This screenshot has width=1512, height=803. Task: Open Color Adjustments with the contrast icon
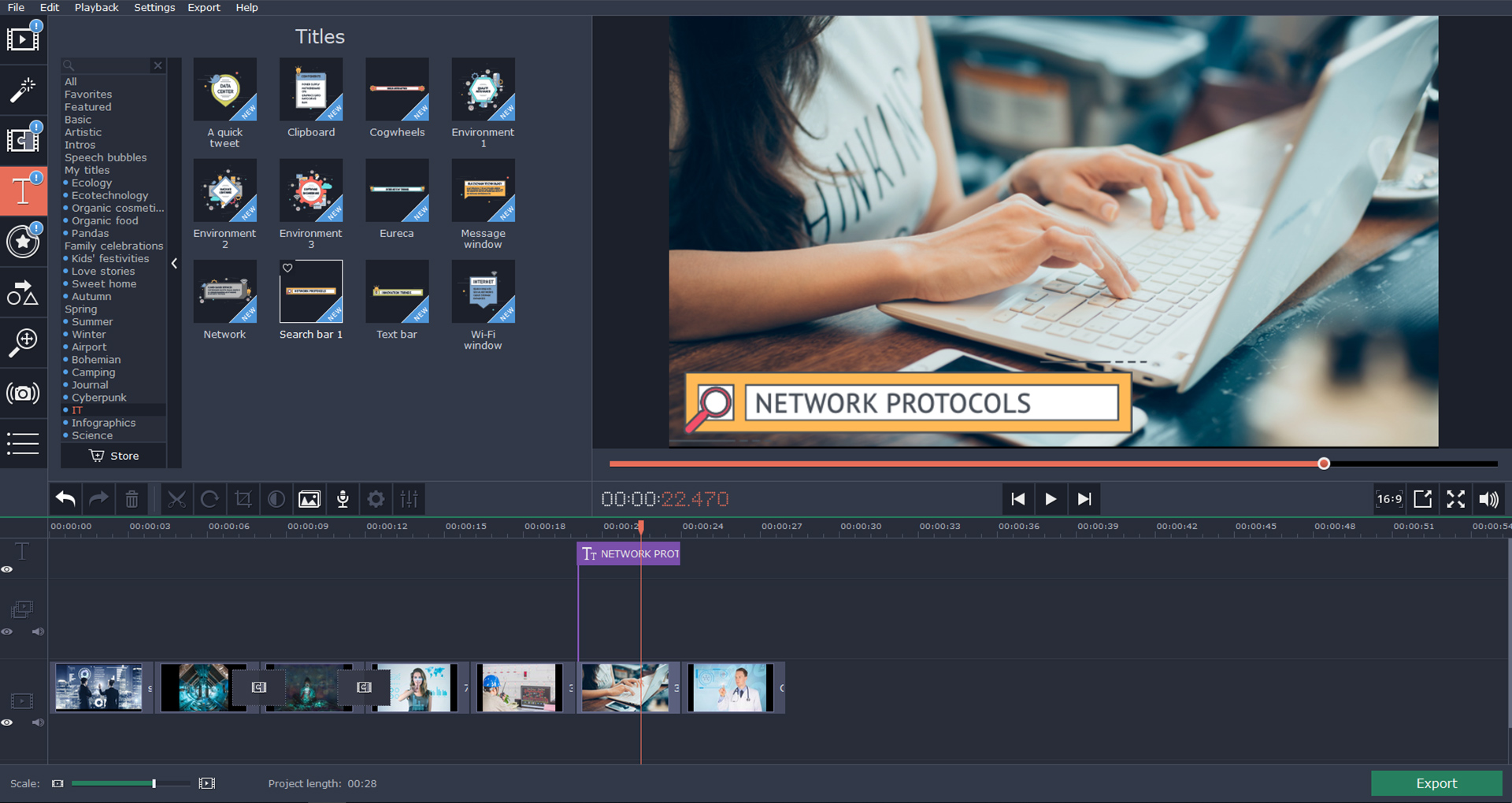tap(276, 498)
